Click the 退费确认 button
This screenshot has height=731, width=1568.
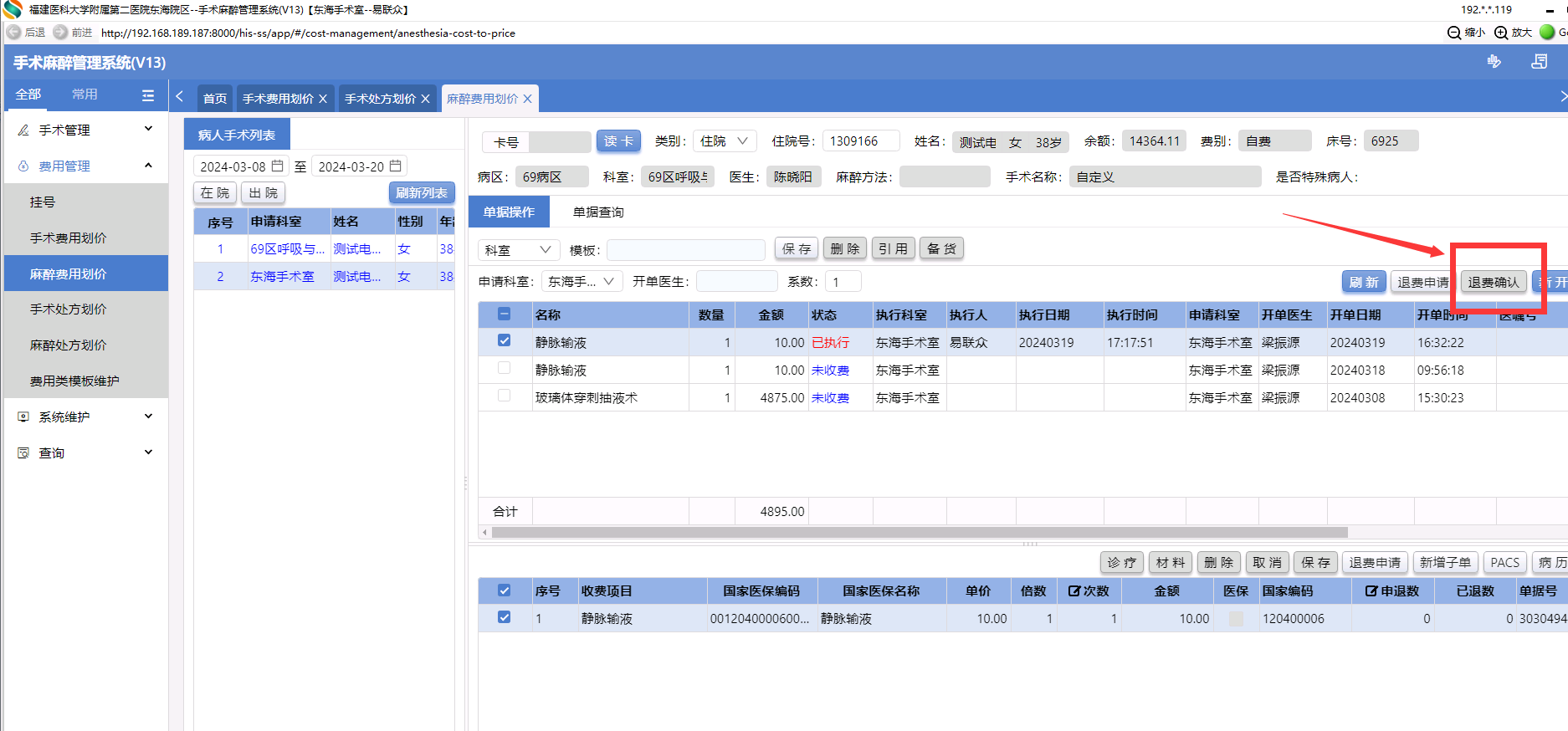coord(1493,282)
